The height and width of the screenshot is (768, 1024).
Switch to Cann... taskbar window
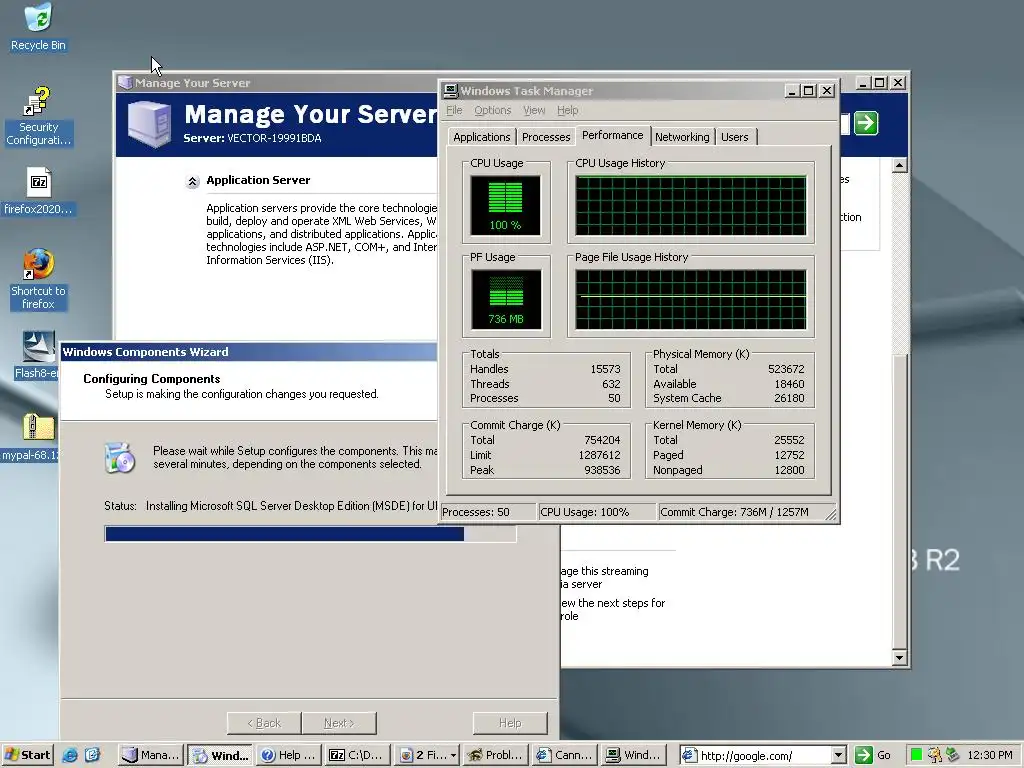566,755
